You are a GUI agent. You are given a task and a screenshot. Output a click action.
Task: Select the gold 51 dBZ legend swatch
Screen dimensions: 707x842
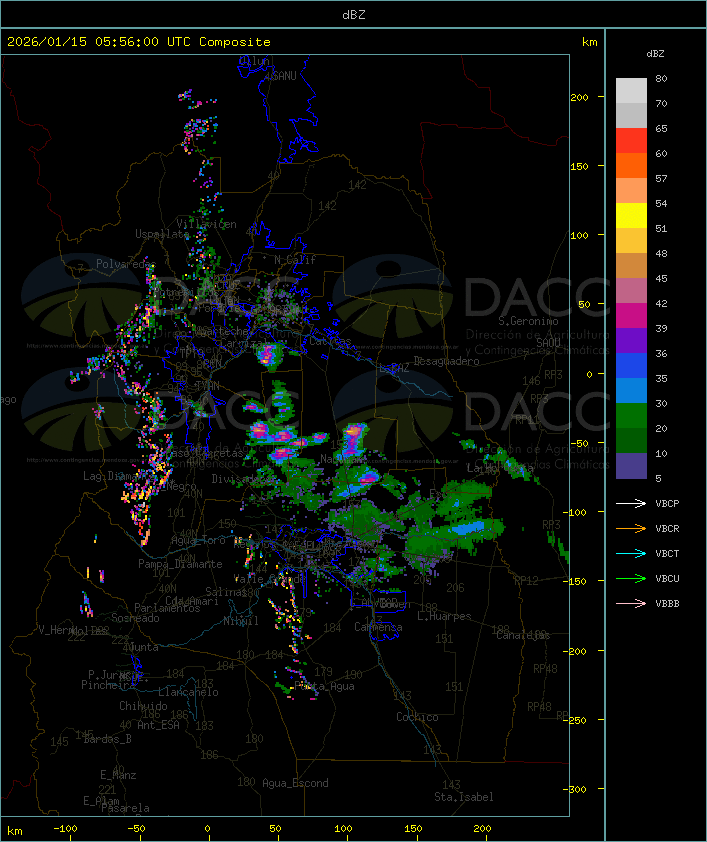point(631,241)
